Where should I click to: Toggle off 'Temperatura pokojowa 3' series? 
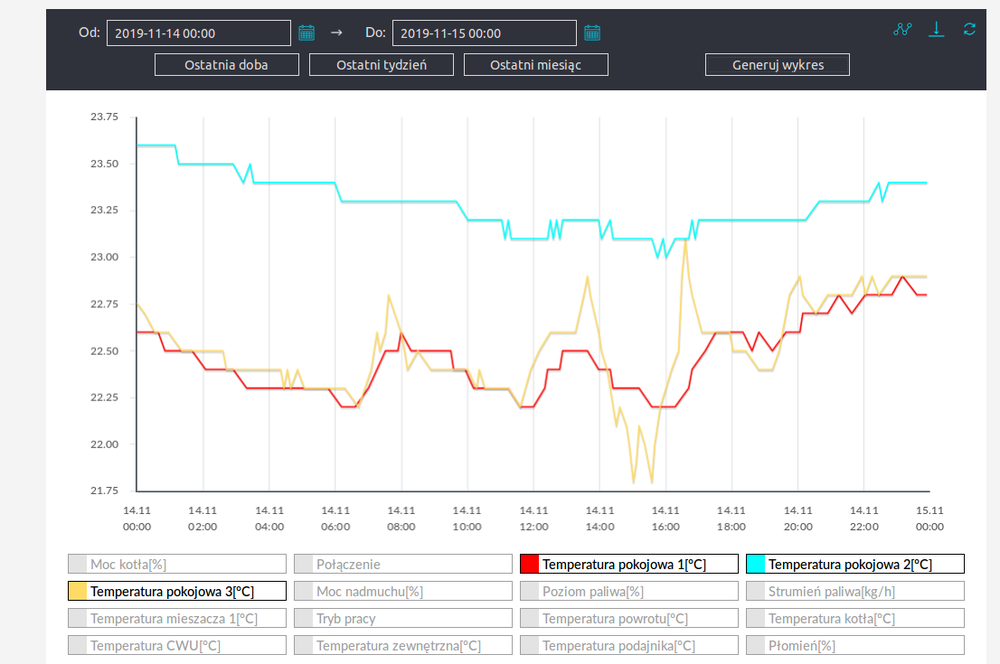click(x=177, y=591)
